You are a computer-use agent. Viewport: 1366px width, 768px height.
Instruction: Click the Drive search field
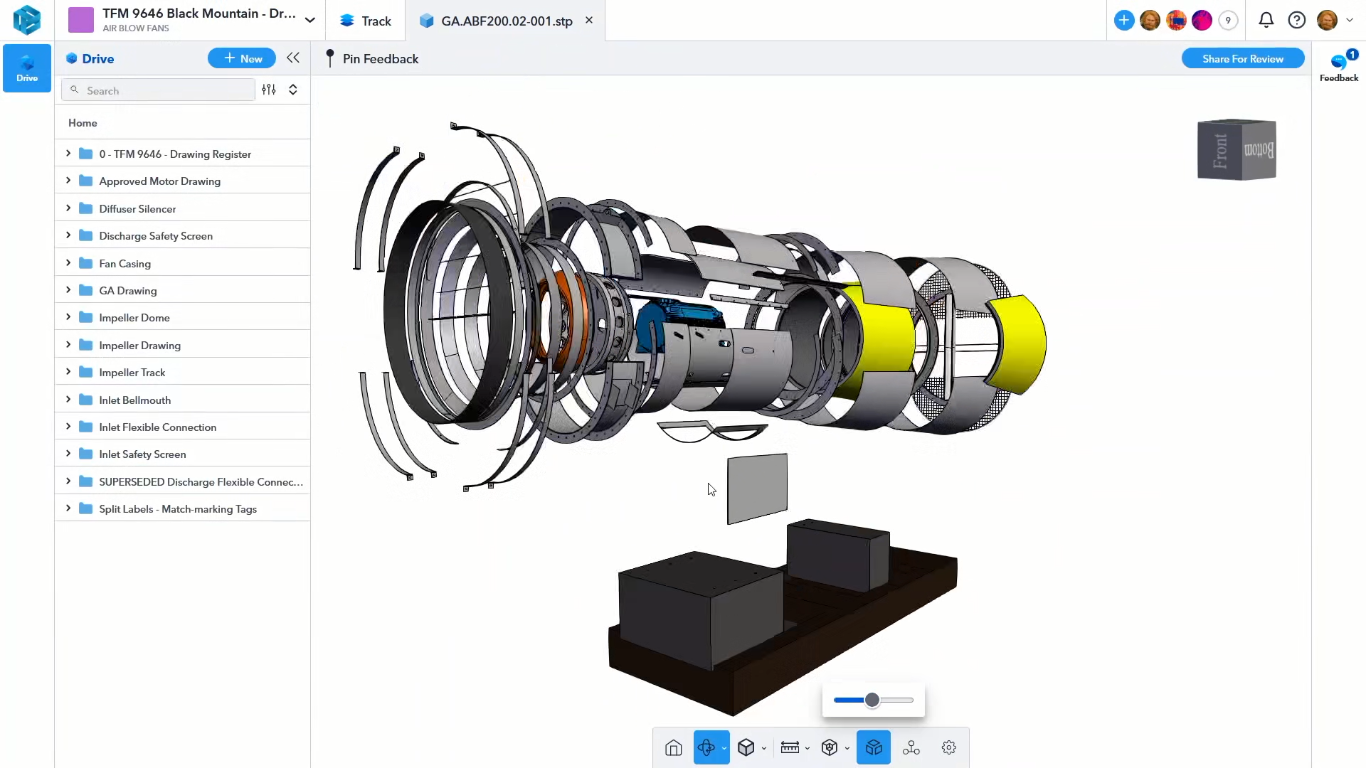pos(158,90)
